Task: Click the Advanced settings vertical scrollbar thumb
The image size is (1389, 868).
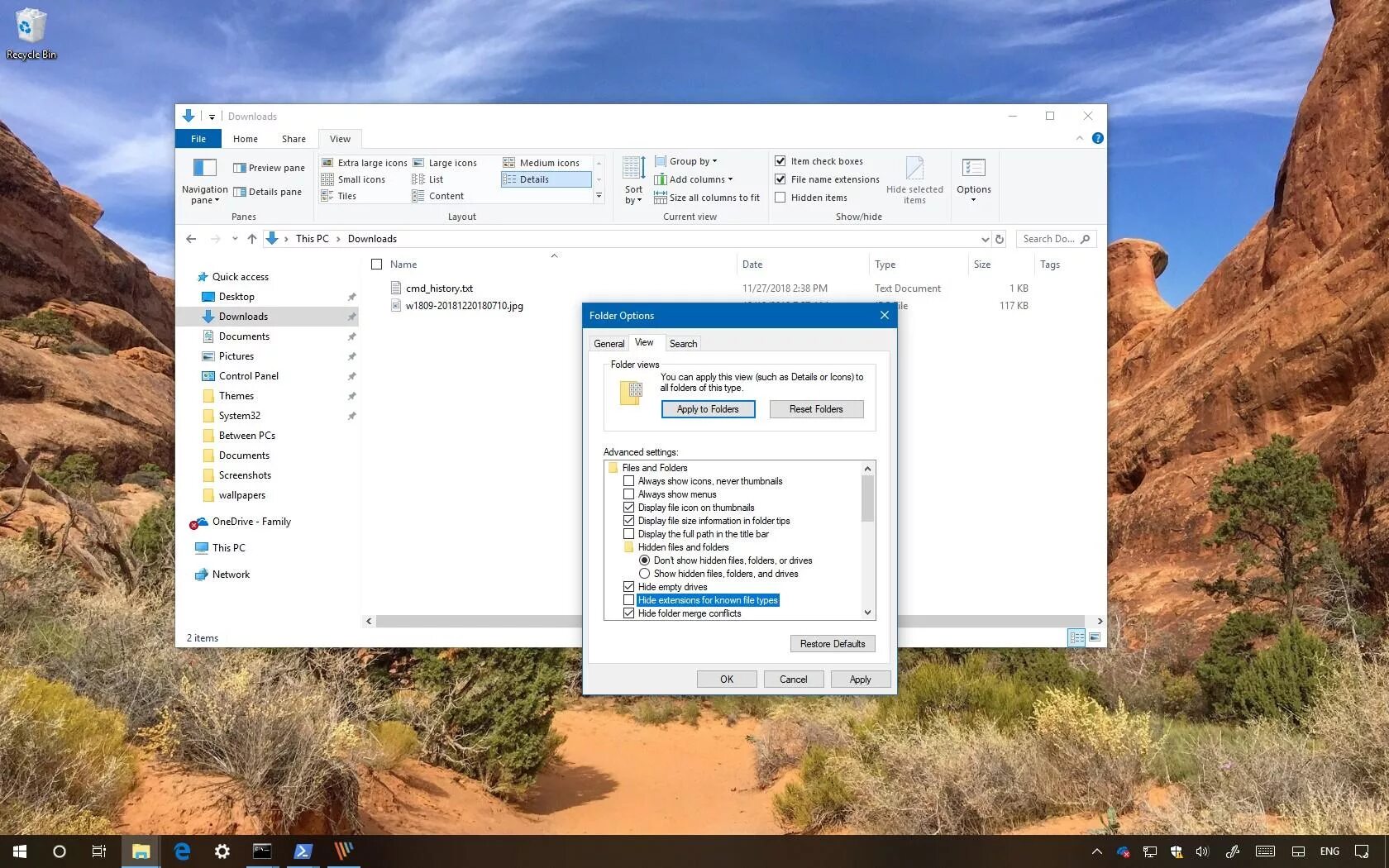Action: click(x=867, y=498)
